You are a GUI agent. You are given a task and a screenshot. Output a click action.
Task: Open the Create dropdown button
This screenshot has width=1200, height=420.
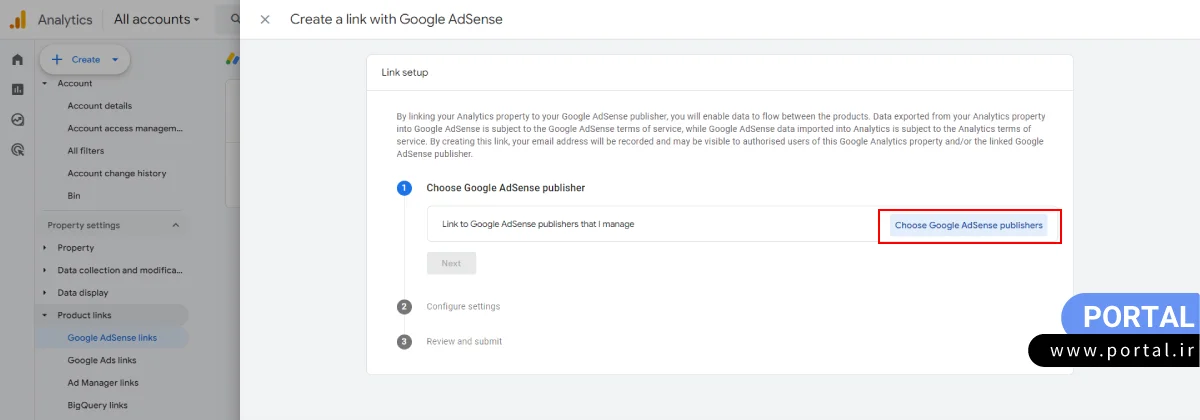(x=84, y=60)
